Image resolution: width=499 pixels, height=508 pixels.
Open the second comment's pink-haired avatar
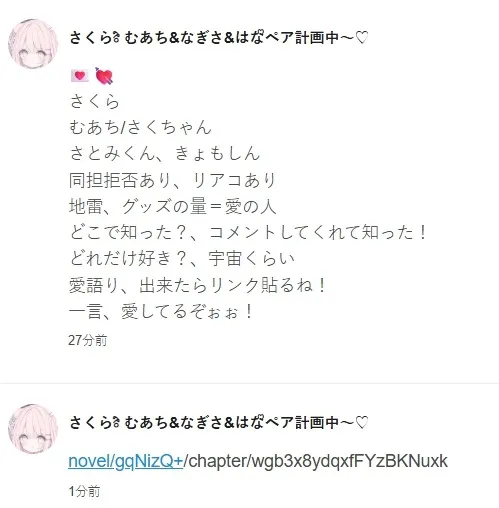click(x=33, y=429)
